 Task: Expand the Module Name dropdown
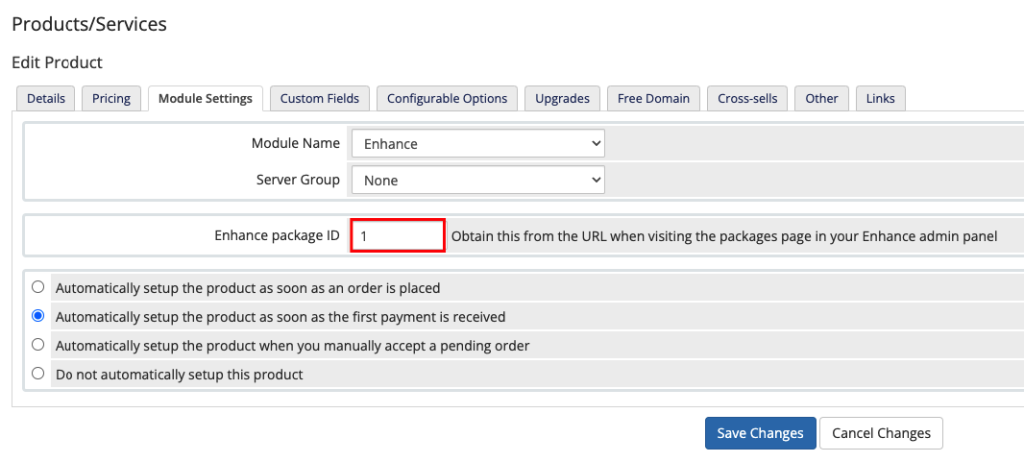coord(478,144)
